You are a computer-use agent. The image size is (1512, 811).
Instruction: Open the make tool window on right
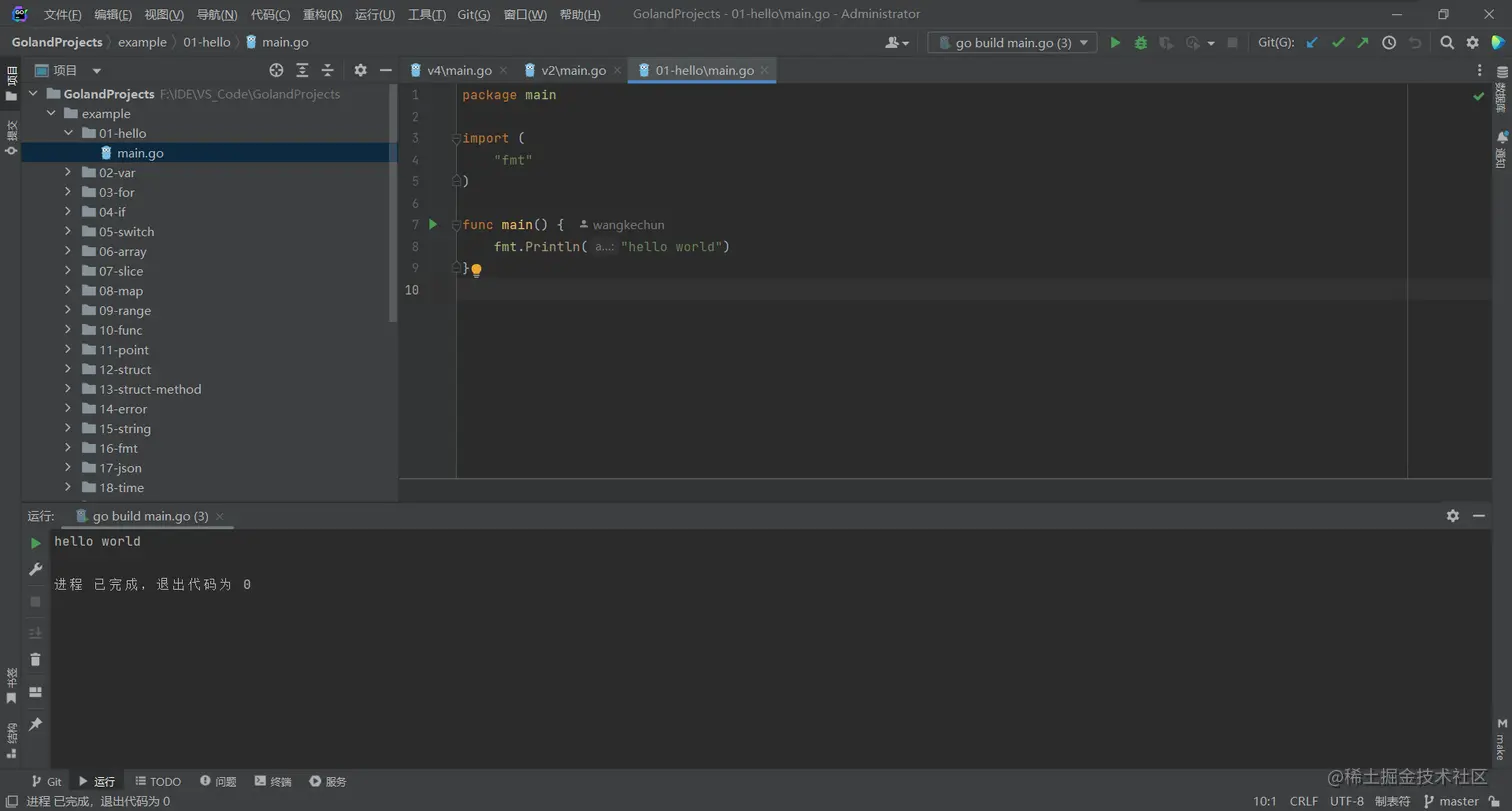tap(1500, 739)
